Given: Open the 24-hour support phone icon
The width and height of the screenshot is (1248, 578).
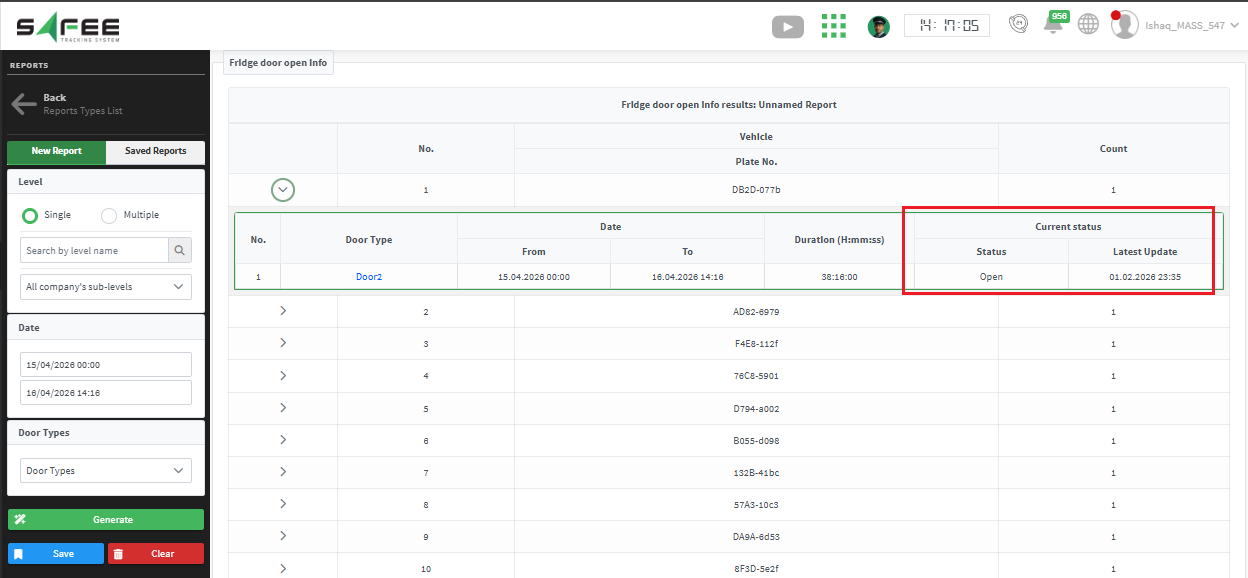Looking at the screenshot, I should pyautogui.click(x=1018, y=24).
